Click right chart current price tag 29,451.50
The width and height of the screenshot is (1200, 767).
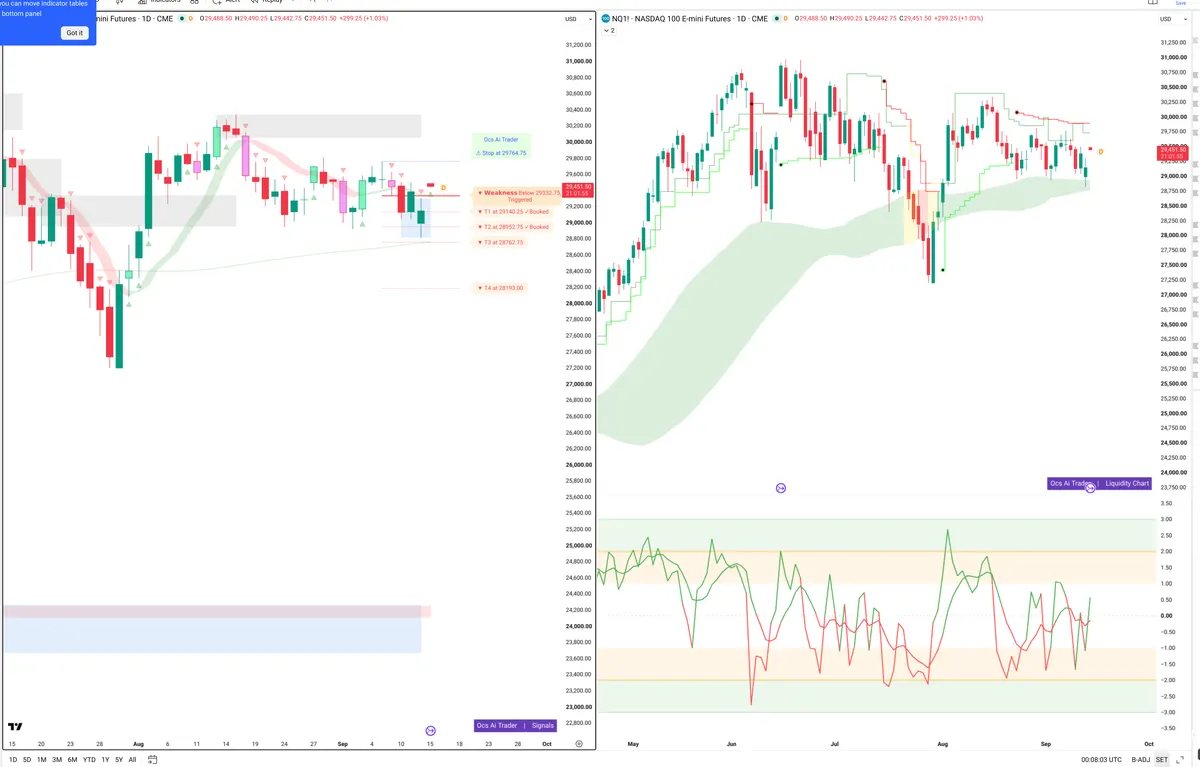[x=1172, y=153]
